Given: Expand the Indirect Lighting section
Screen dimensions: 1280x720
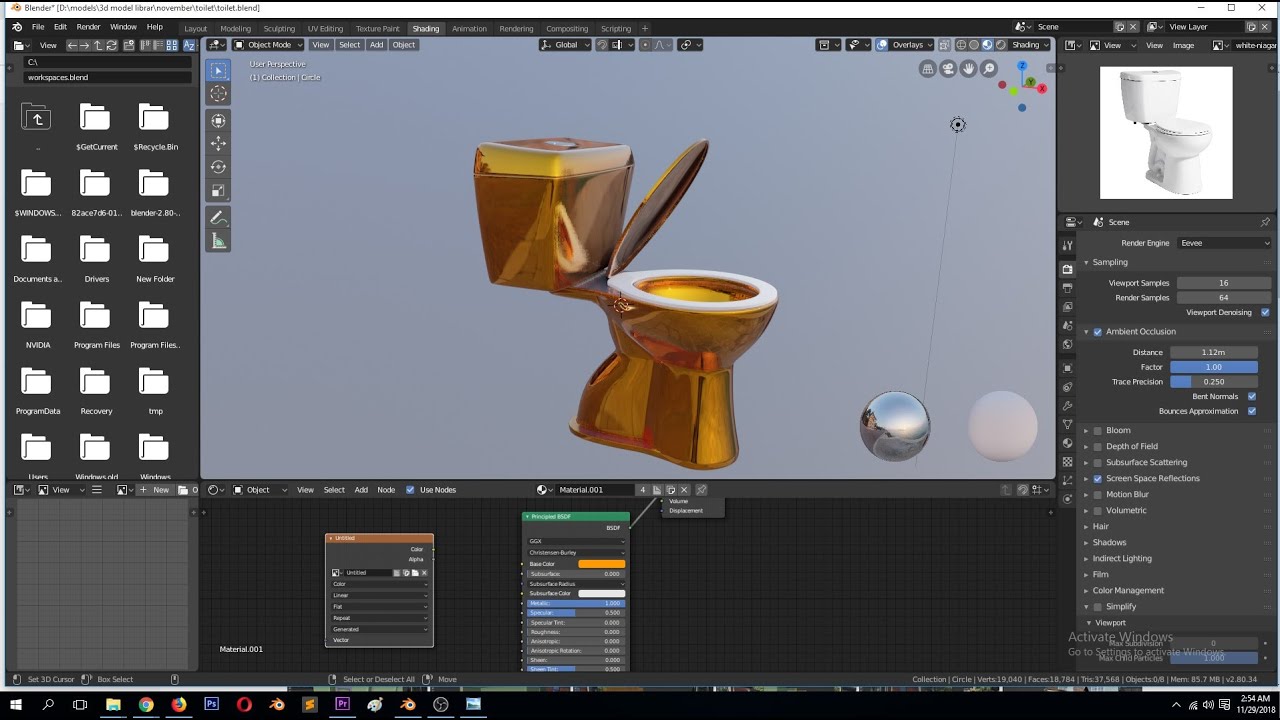Looking at the screenshot, I should point(1121,559).
